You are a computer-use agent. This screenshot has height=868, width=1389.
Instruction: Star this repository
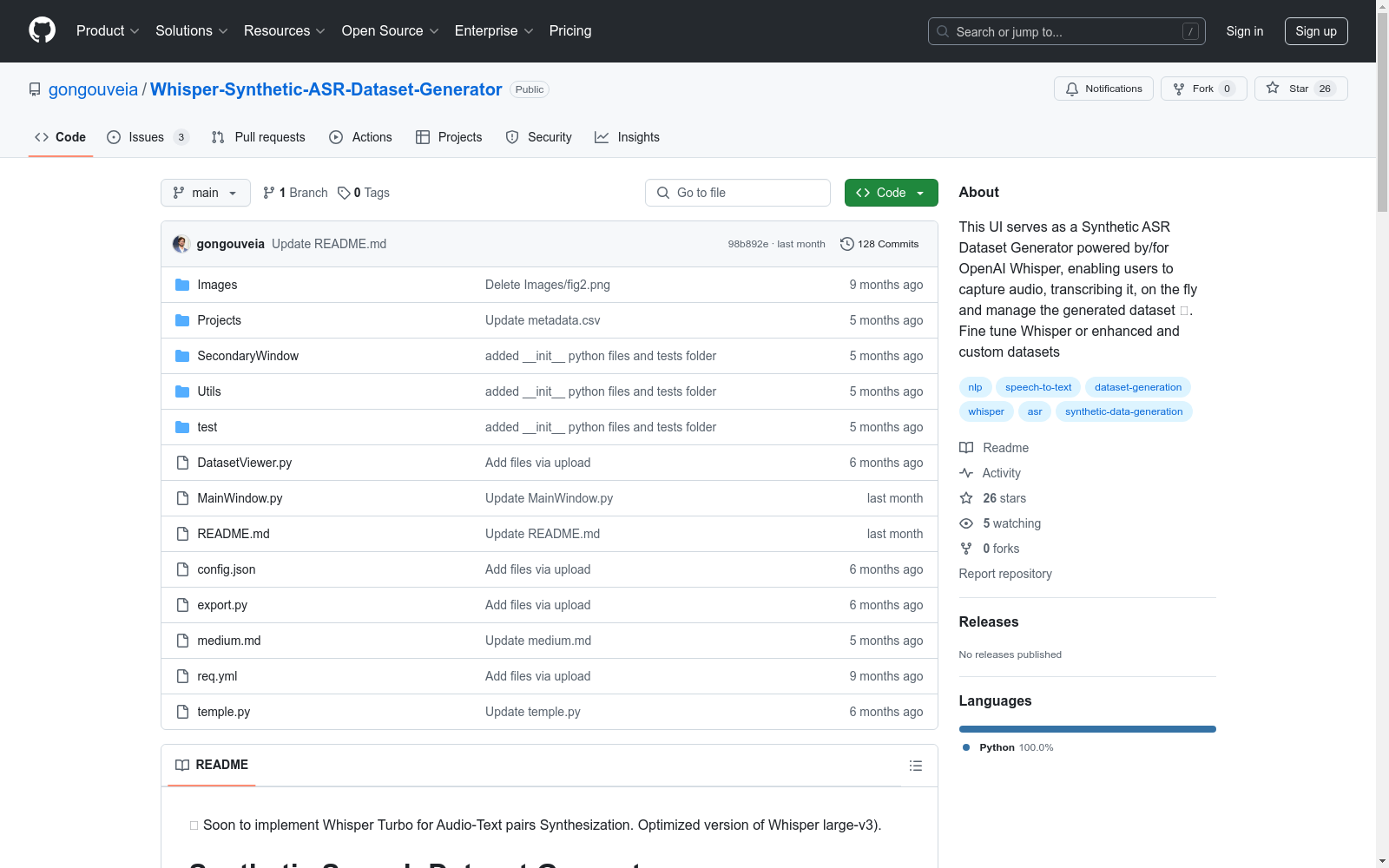(1300, 89)
